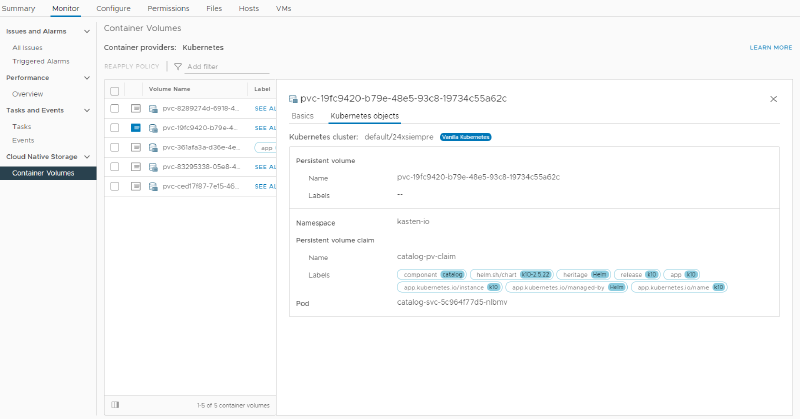The height and width of the screenshot is (419, 800).
Task: Open Performance Overview in sidebar
Action: pyautogui.click(x=28, y=94)
